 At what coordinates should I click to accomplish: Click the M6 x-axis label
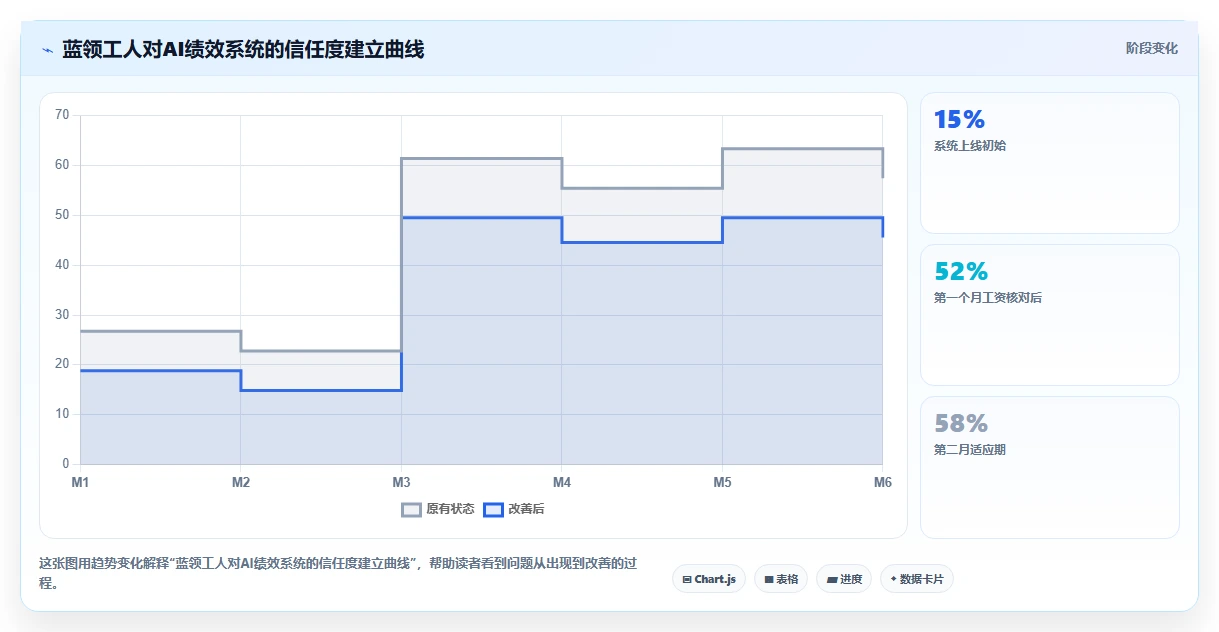click(883, 483)
